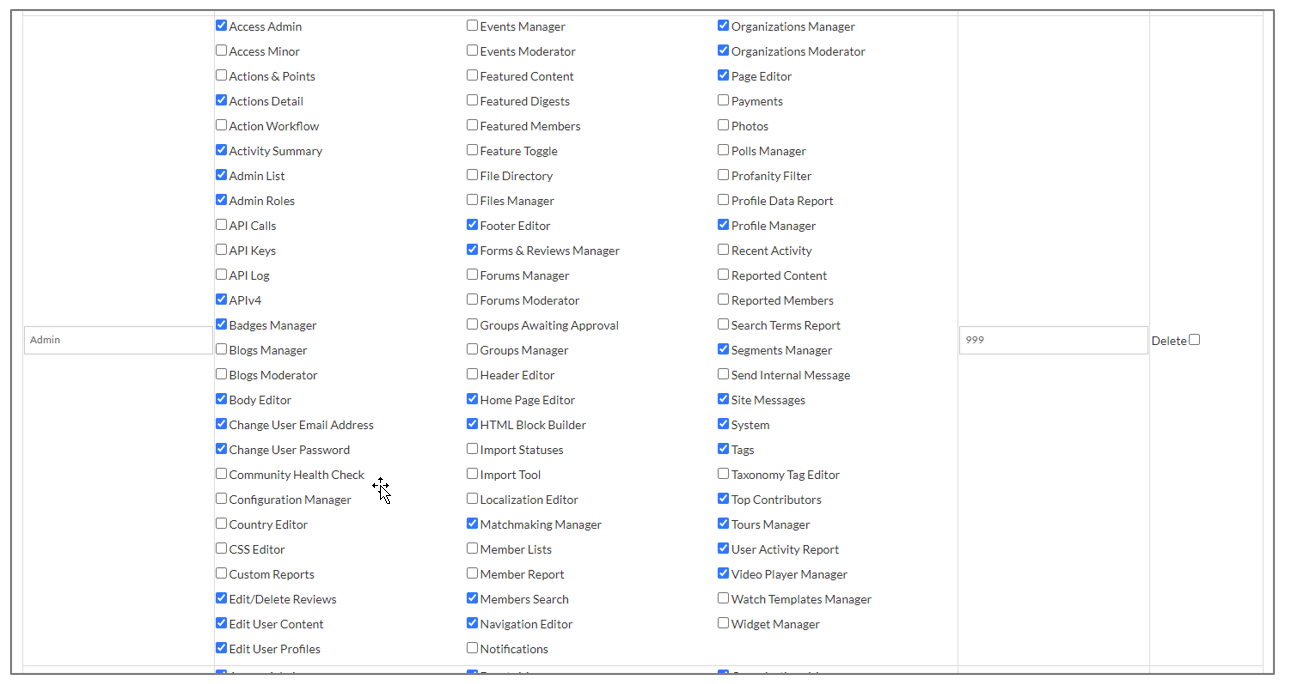This screenshot has height=684, width=1293.
Task: Click the Admin role name field
Action: pos(118,340)
